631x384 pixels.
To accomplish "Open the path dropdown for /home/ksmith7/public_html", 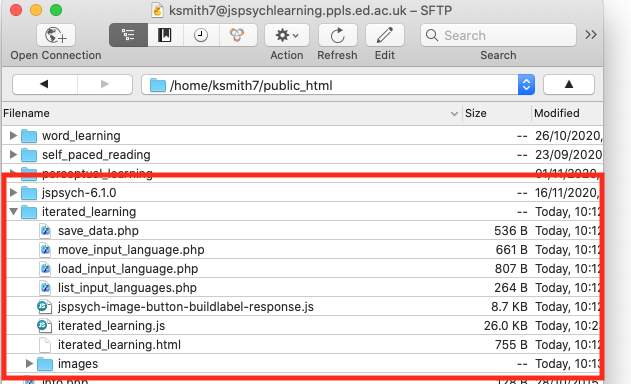I will click(x=526, y=85).
